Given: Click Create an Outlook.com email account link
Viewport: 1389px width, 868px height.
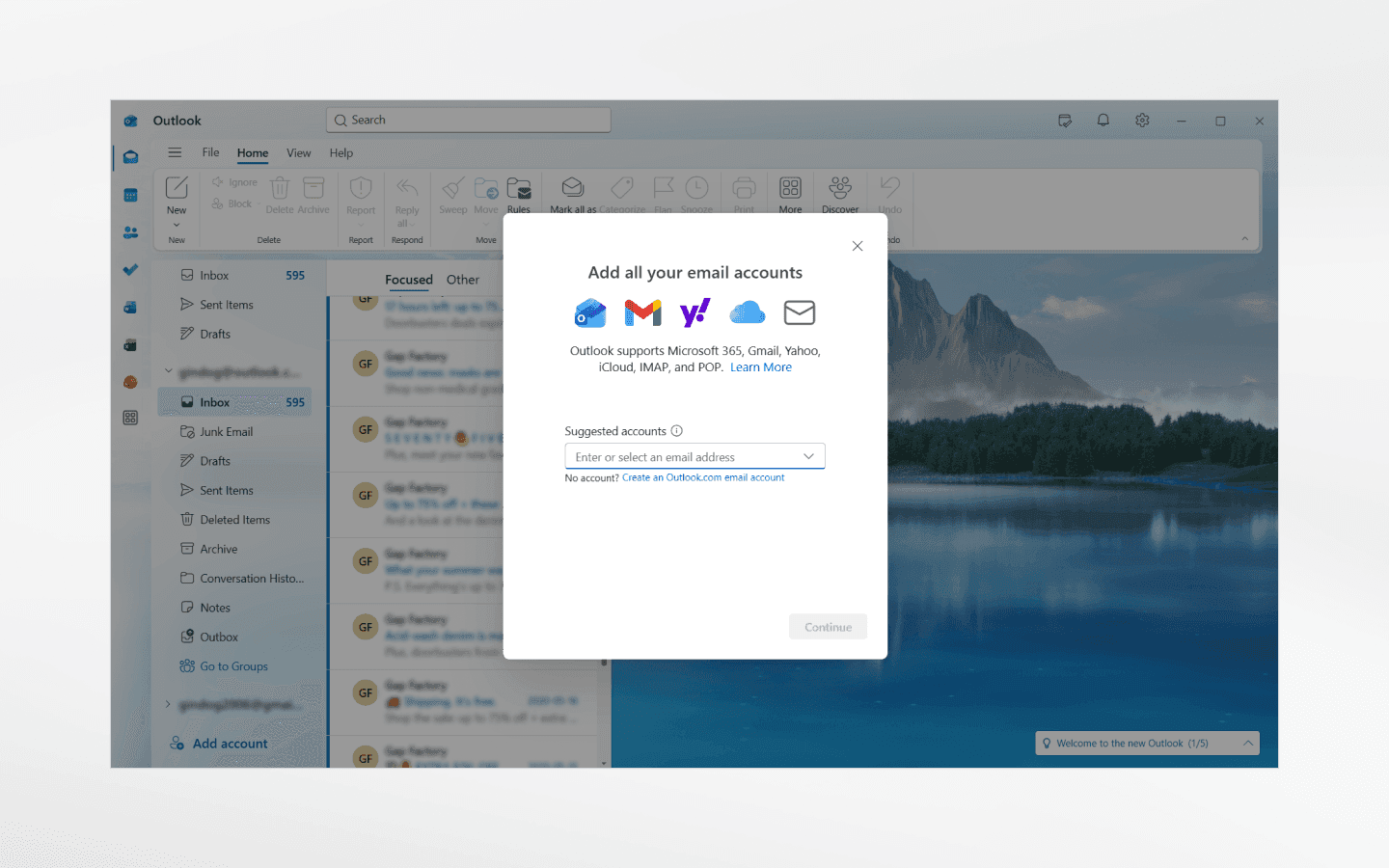Looking at the screenshot, I should [x=703, y=476].
